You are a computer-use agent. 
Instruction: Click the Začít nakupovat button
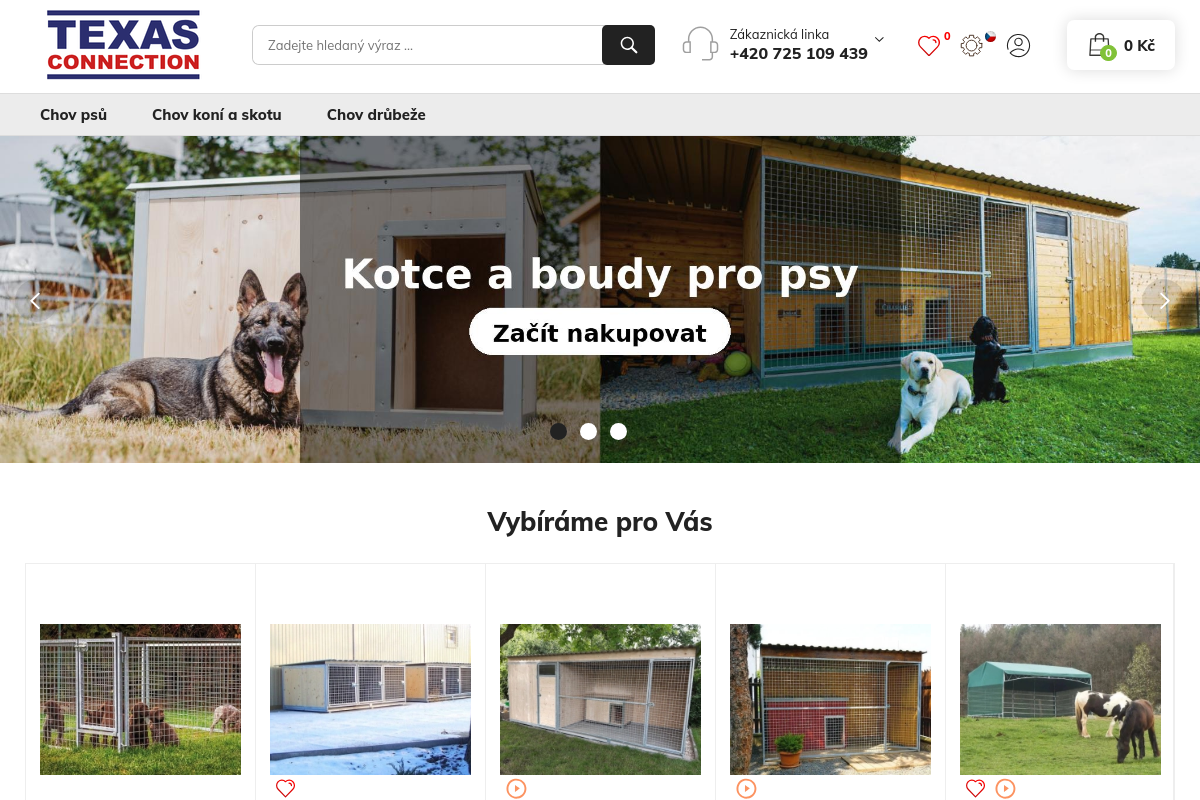600,332
